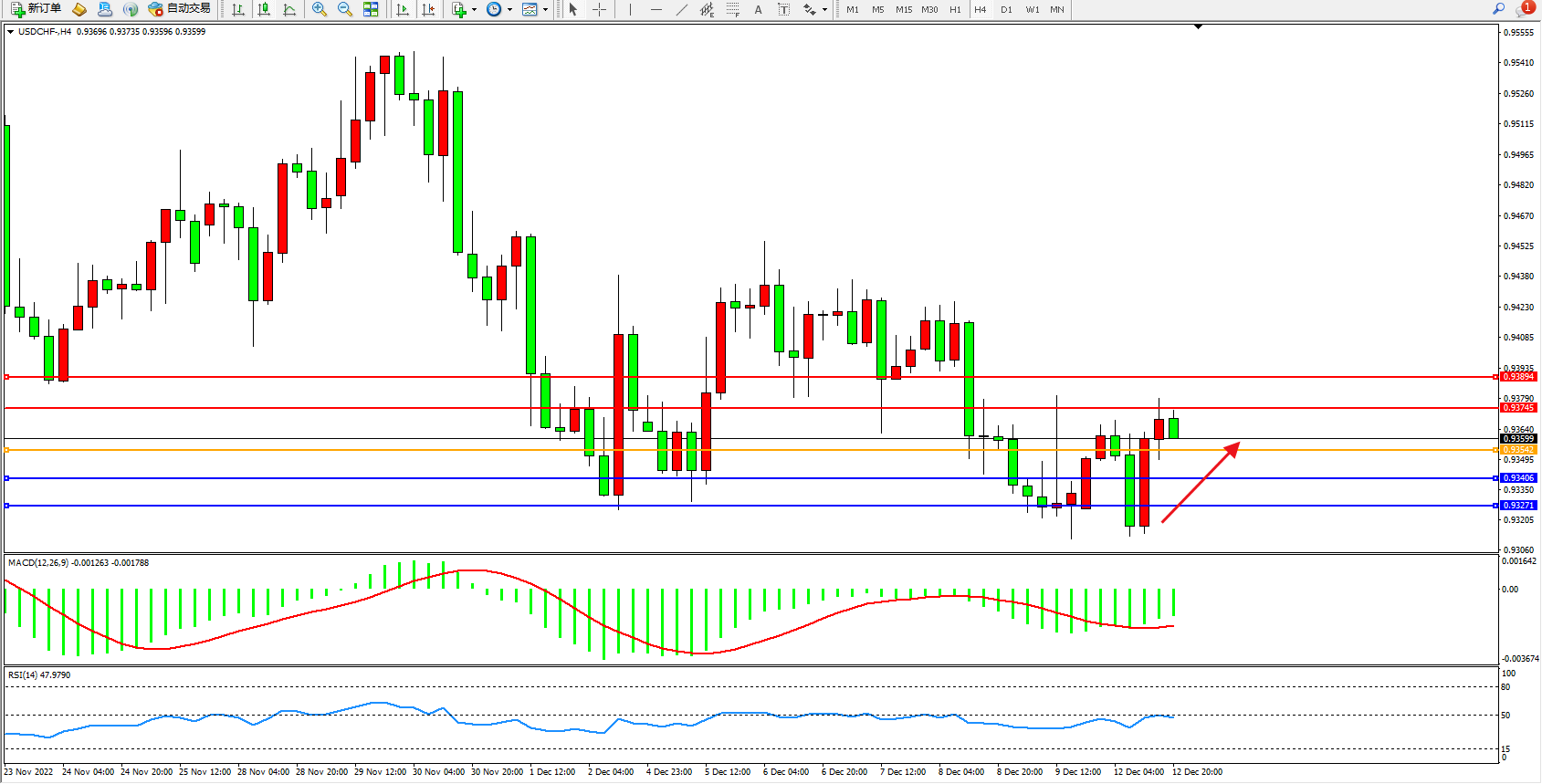Choose the Fibonacci retracement tool

click(x=732, y=9)
